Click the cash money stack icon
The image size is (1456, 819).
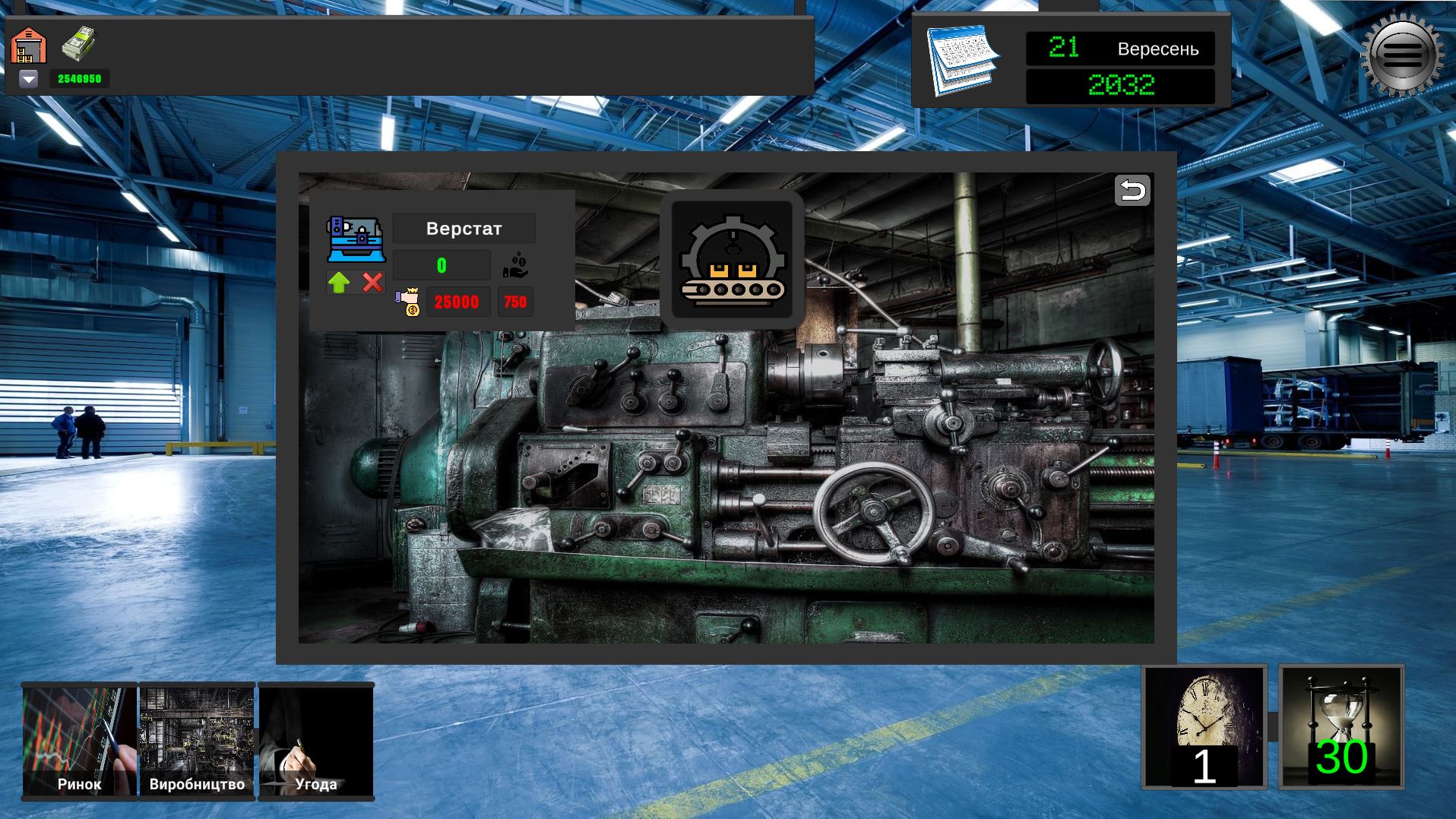[80, 44]
